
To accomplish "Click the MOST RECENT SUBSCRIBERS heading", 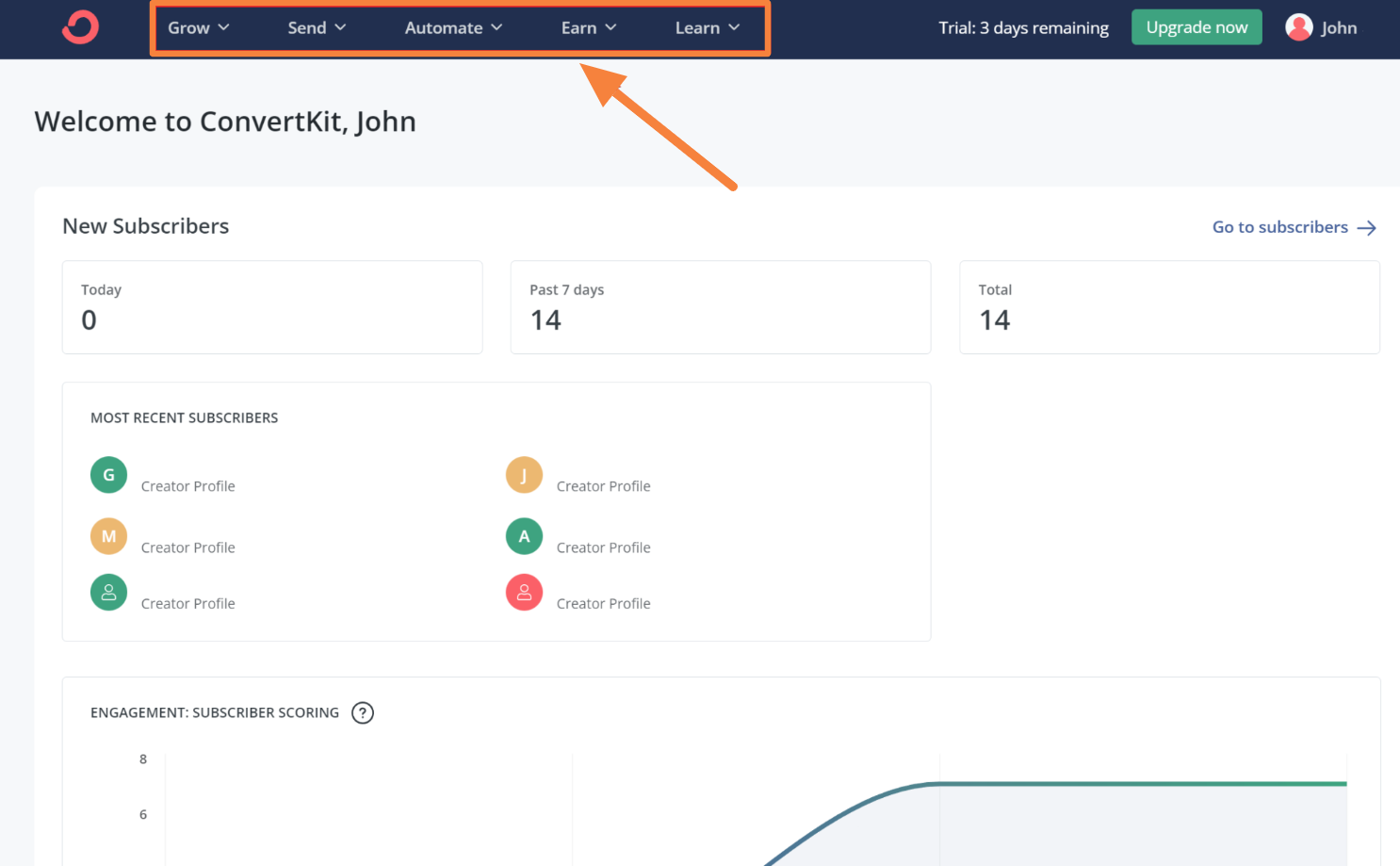I will [x=185, y=417].
